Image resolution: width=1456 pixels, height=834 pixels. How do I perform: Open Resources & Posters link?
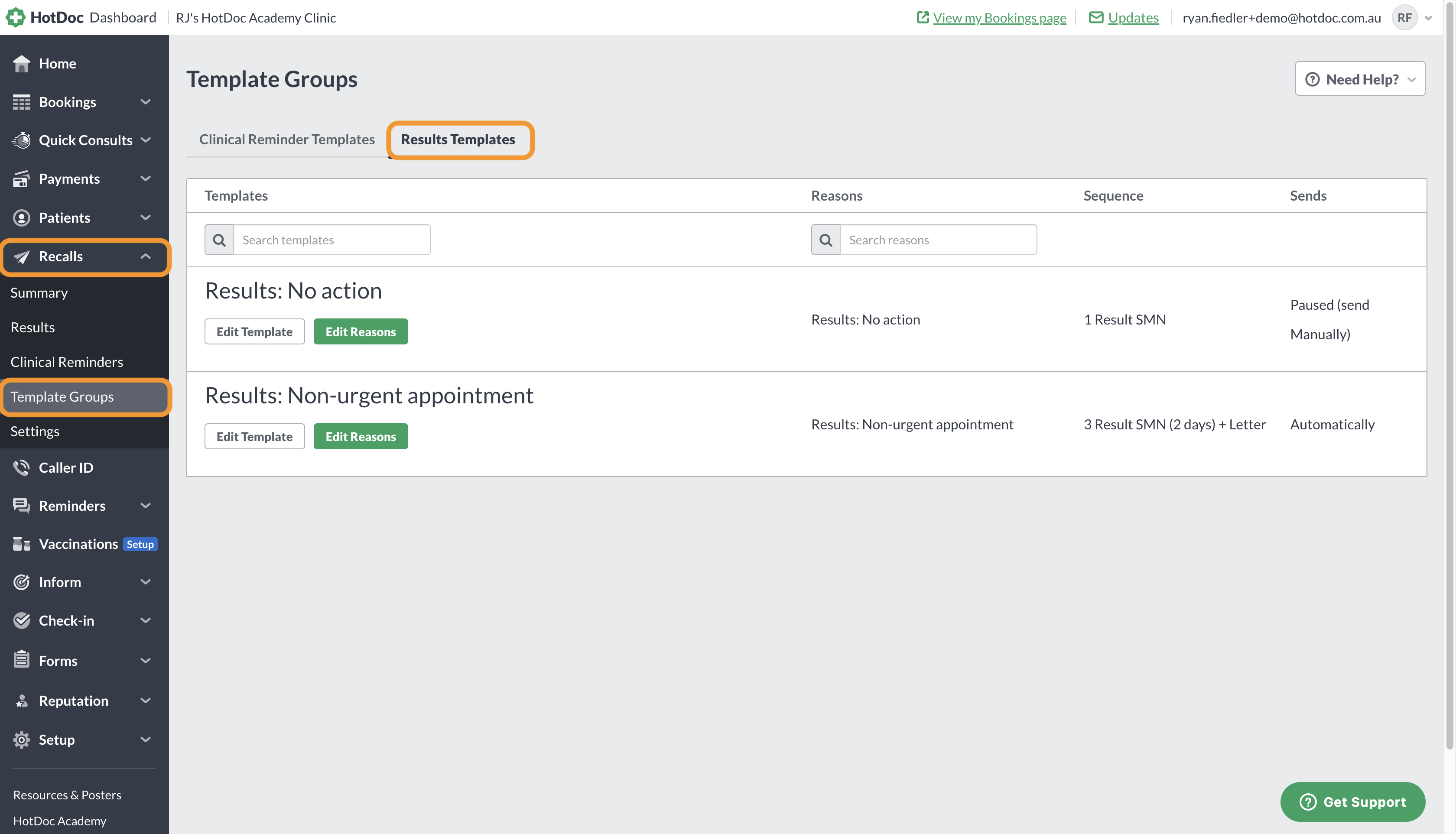point(67,795)
